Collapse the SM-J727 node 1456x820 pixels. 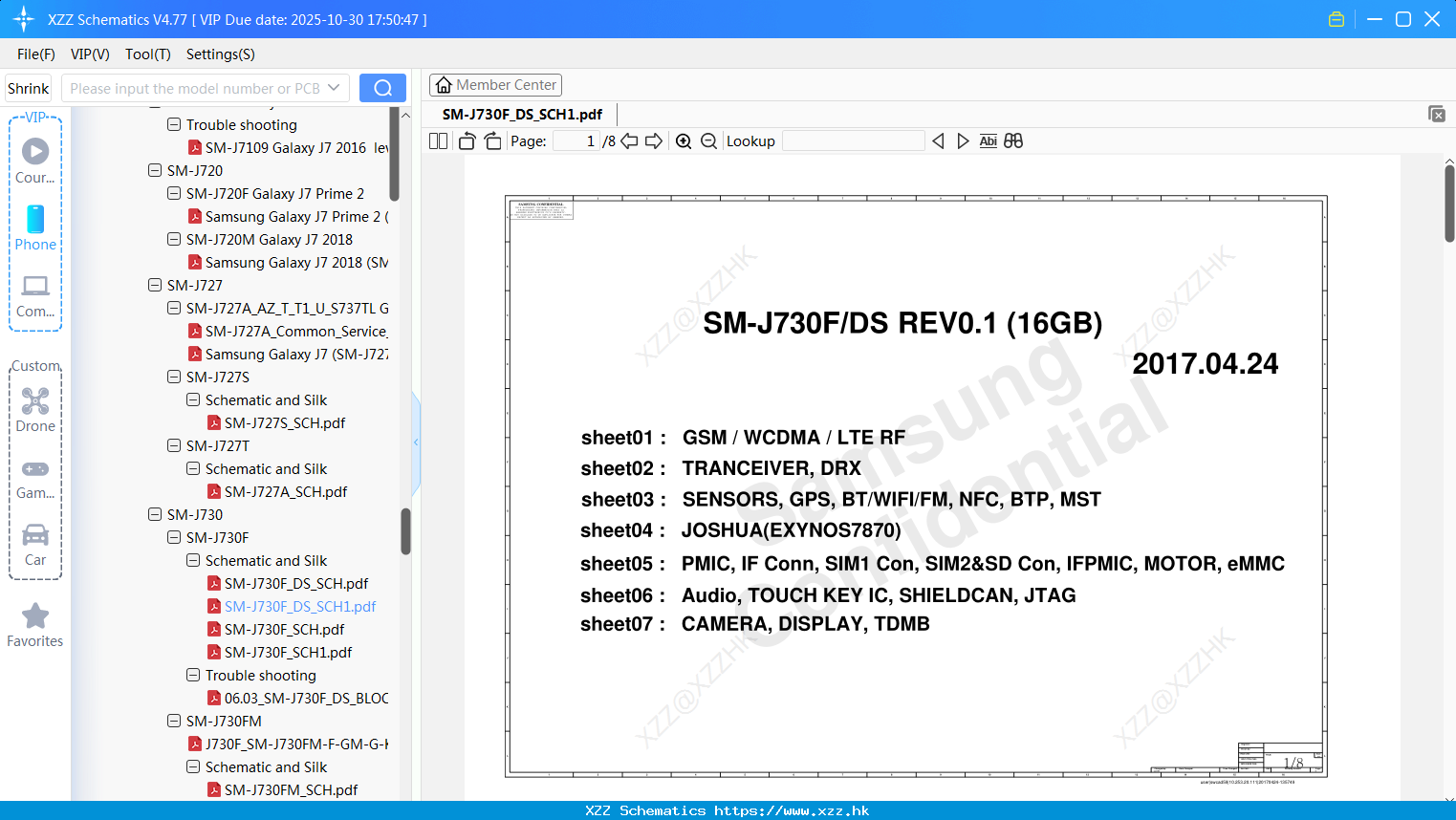pos(155,285)
